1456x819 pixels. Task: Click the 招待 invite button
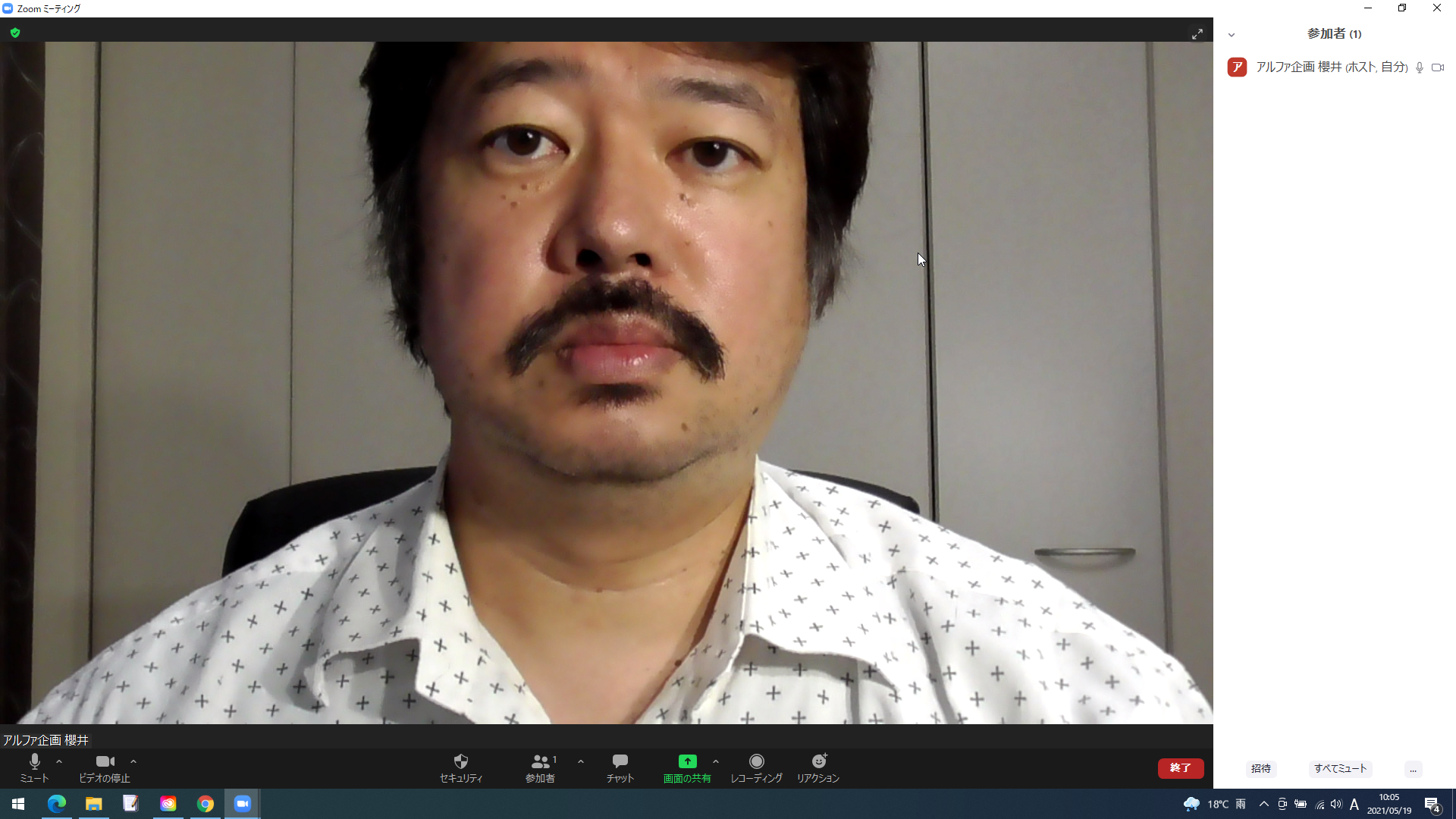[1261, 768]
